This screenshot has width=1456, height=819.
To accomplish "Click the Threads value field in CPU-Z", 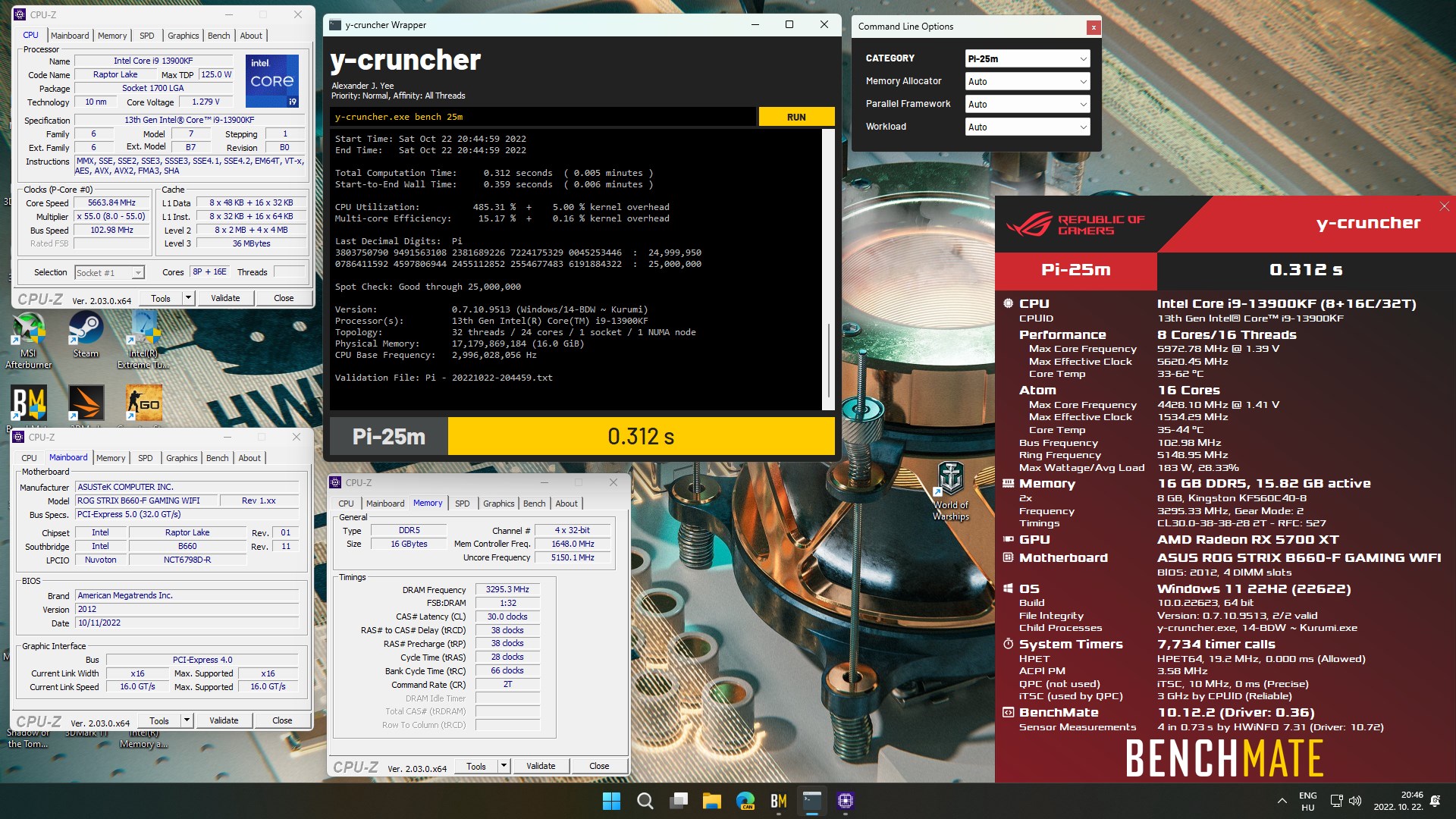I will click(289, 271).
